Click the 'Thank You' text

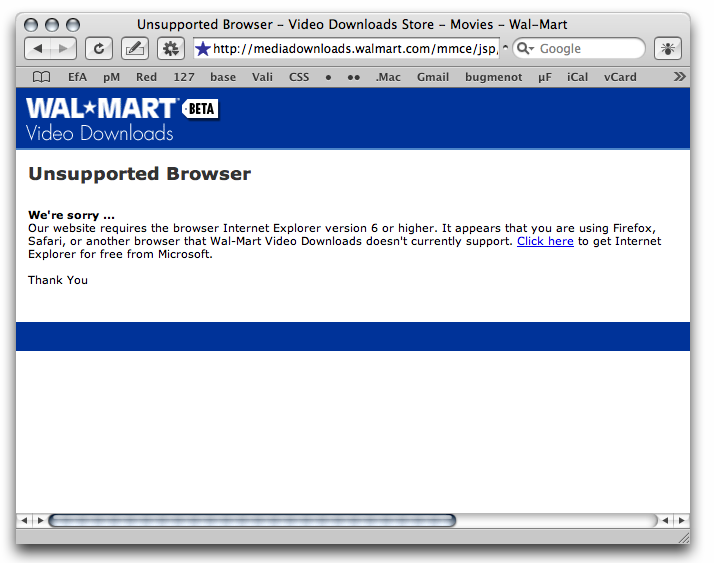[x=58, y=280]
